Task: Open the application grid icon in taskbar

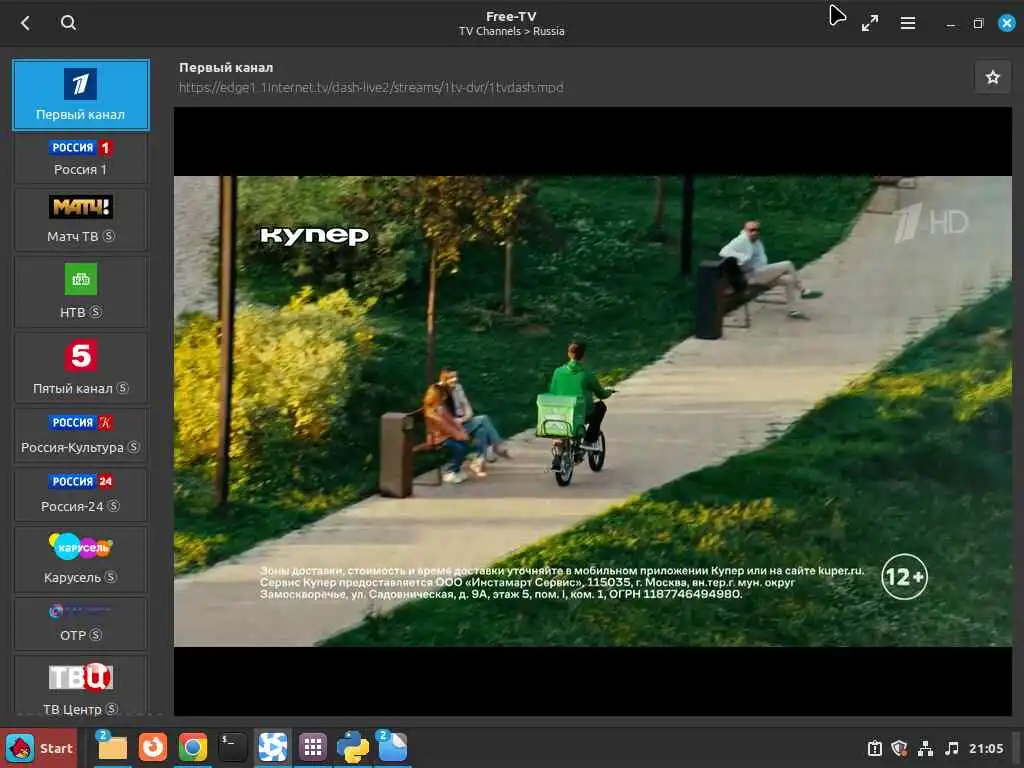Action: 312,747
